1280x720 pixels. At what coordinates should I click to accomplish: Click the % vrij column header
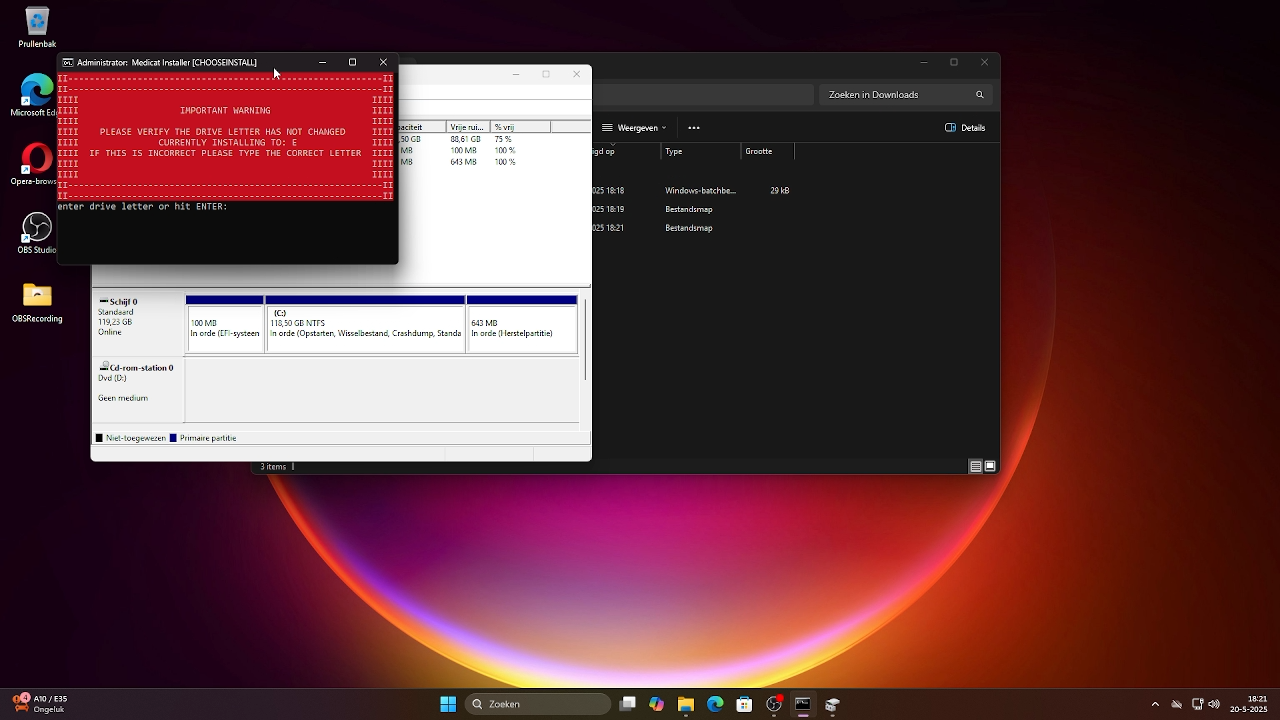click(x=520, y=127)
